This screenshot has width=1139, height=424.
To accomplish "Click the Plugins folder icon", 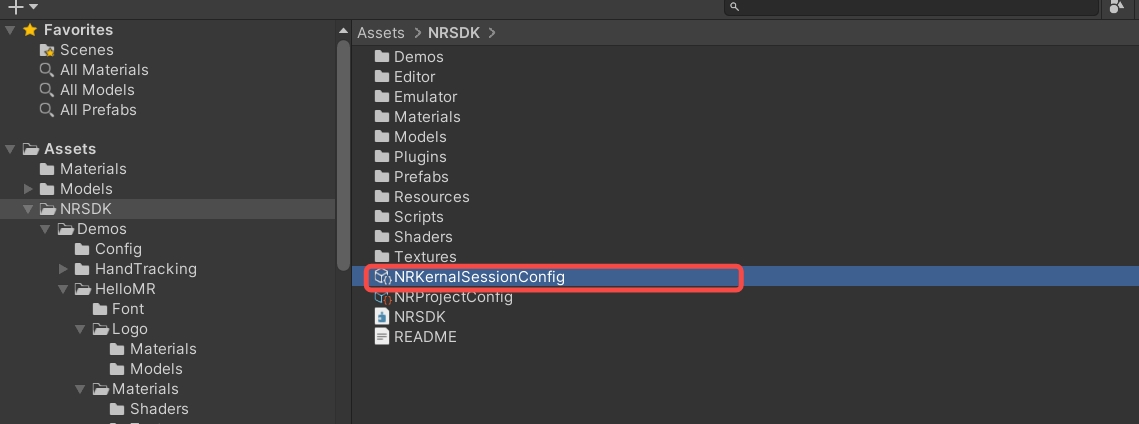I will pos(382,157).
